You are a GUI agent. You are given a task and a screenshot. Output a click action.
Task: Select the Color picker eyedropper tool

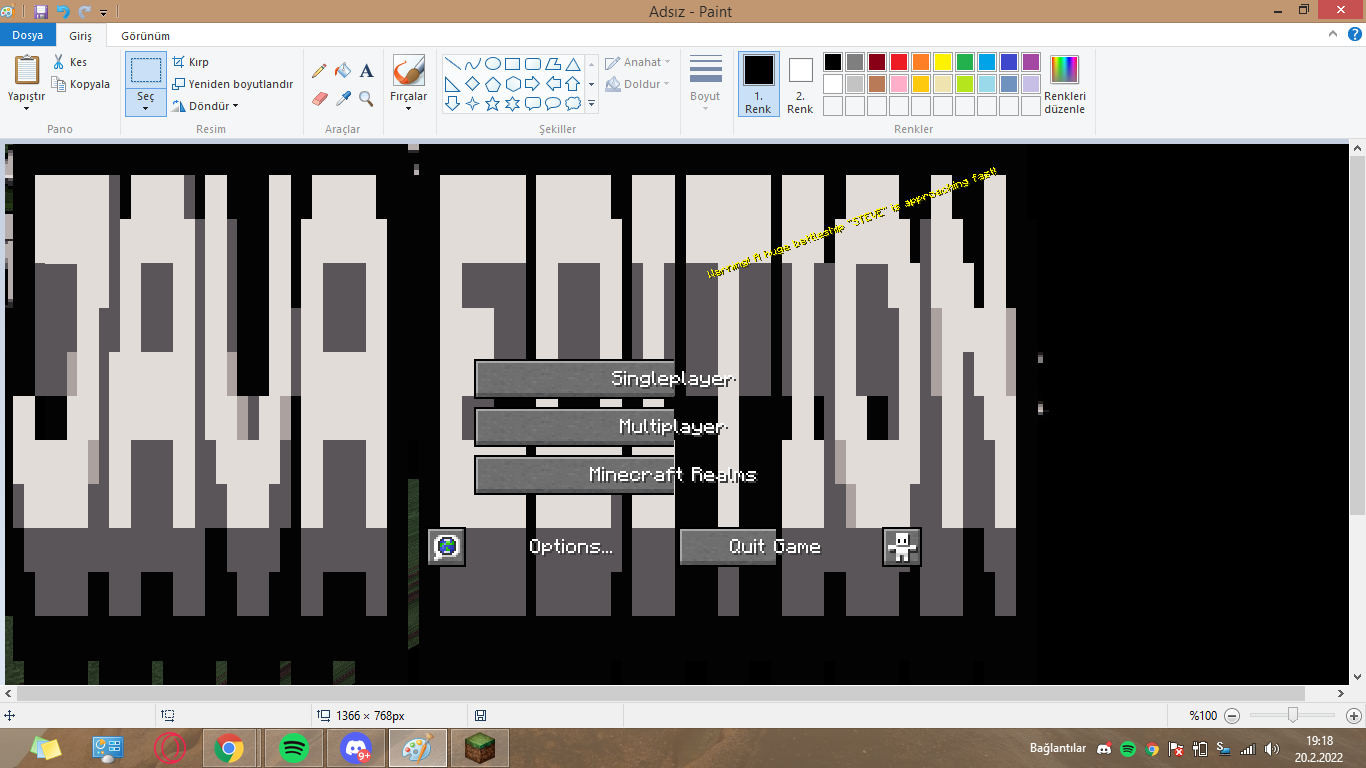click(343, 98)
